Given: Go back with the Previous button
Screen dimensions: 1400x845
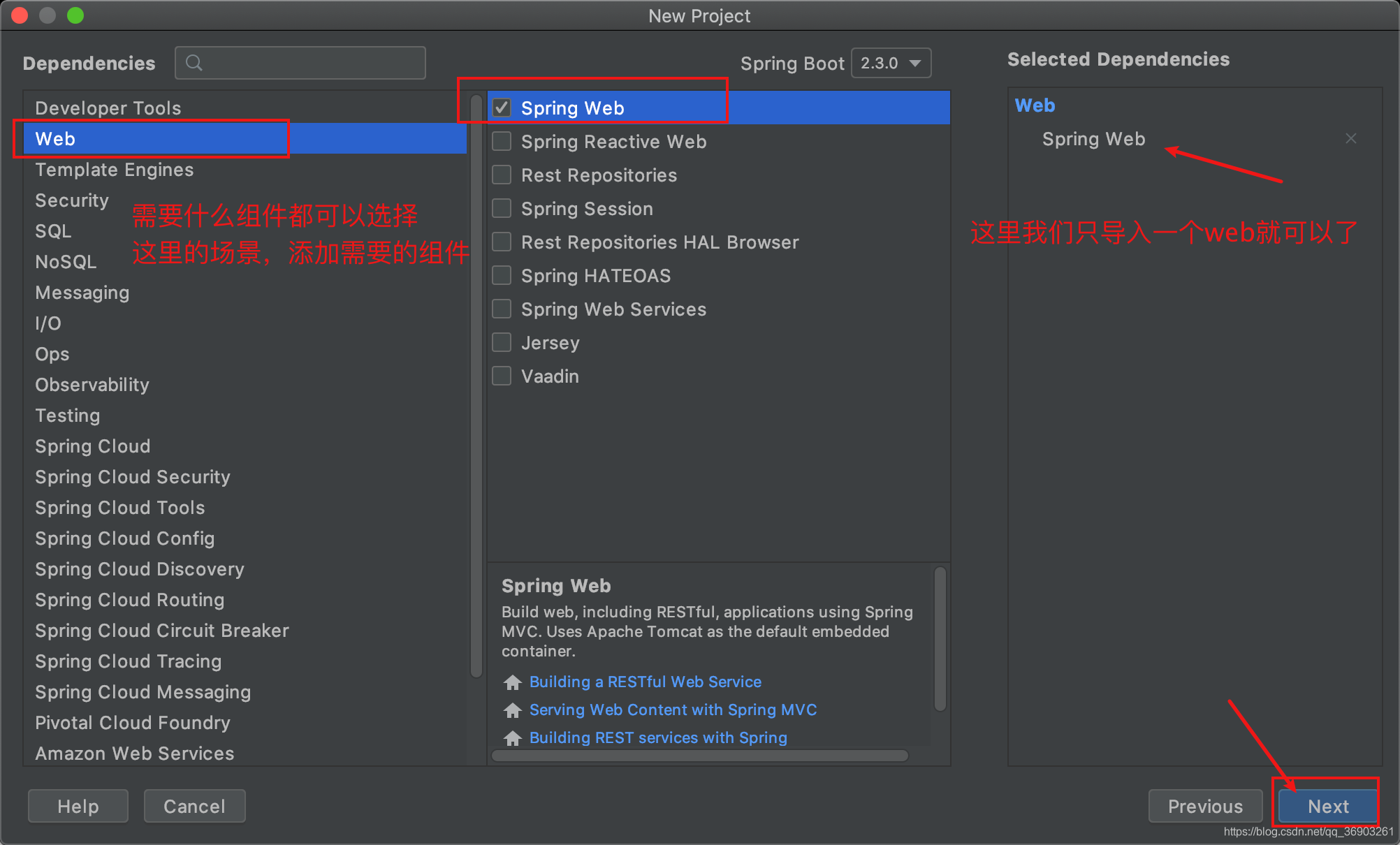Looking at the screenshot, I should (x=1205, y=806).
